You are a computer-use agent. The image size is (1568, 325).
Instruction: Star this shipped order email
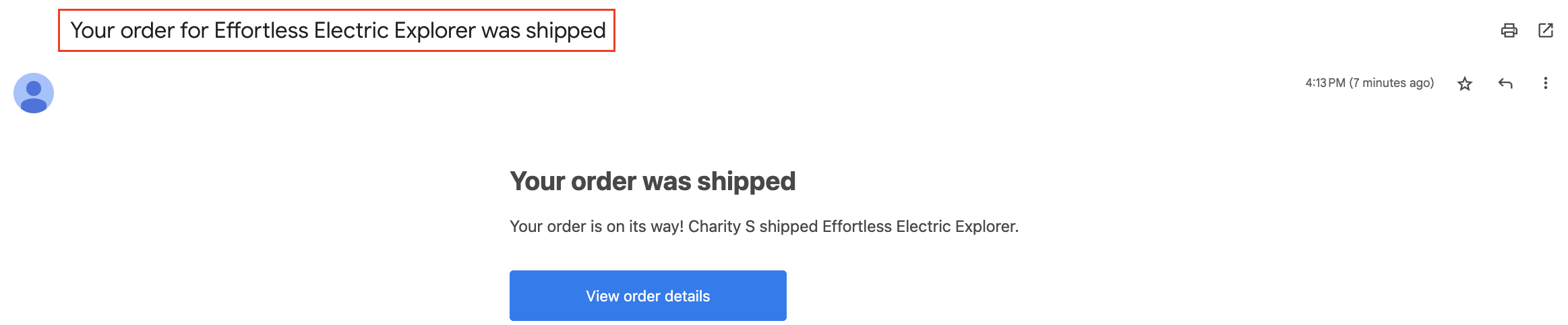(x=1465, y=84)
